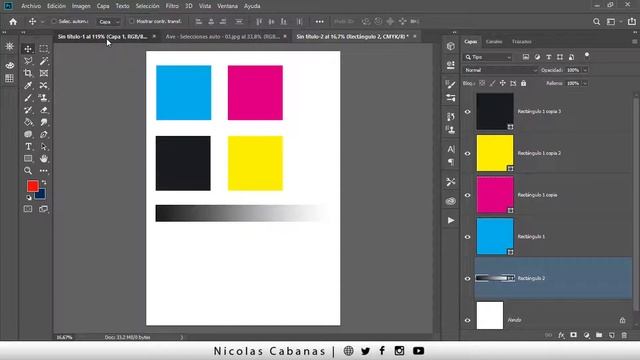Screen dimensions: 640x360
Task: Select the Rectangle shape tool
Action: click(x=28, y=159)
